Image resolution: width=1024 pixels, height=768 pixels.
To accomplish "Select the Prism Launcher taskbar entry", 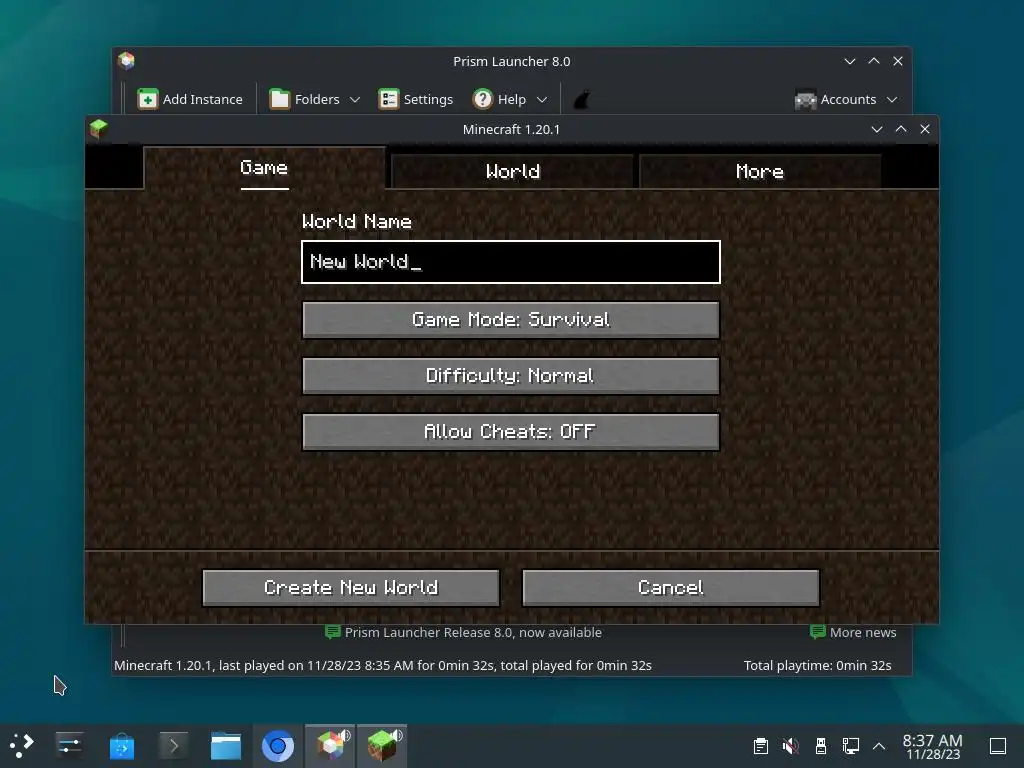I will pos(330,746).
